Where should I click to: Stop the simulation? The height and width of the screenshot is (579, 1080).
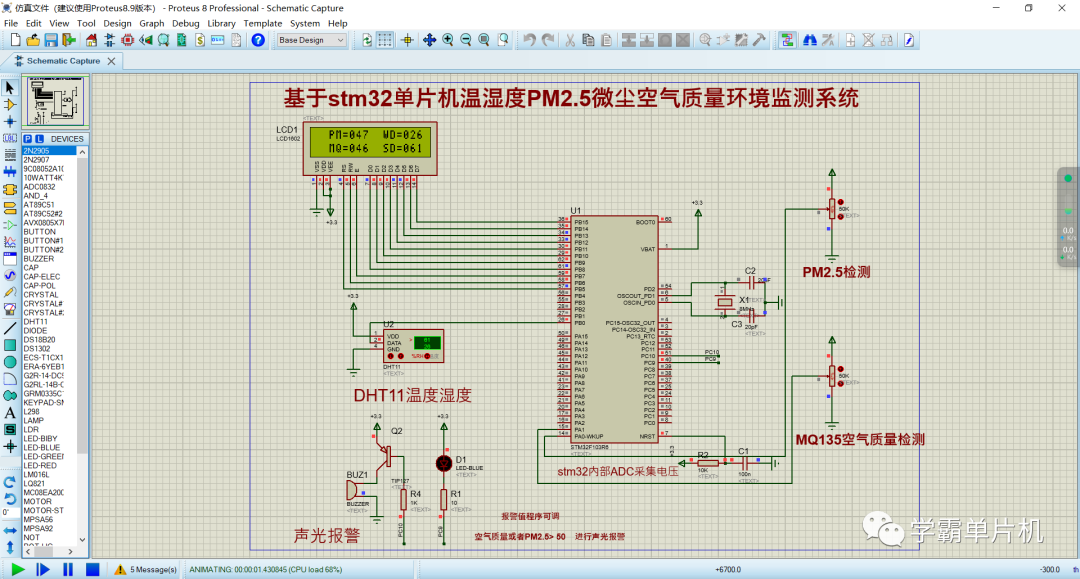(92, 569)
